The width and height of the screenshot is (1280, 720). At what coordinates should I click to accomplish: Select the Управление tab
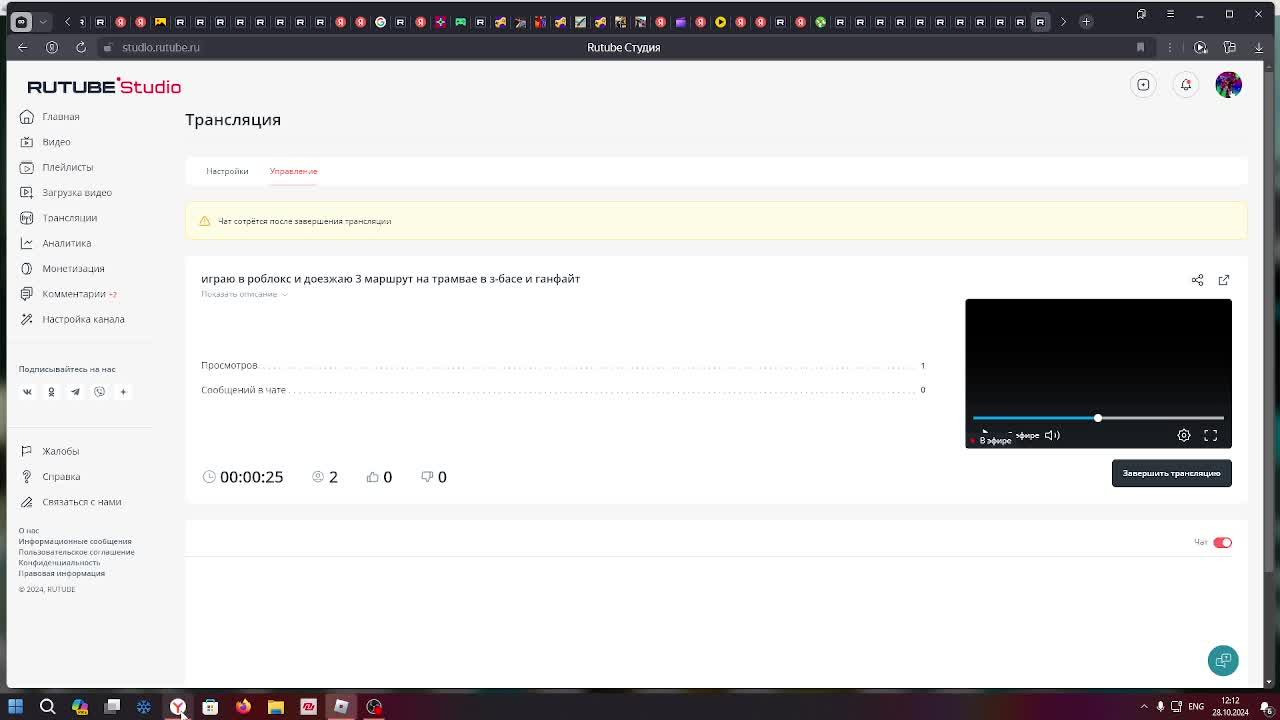click(x=293, y=171)
